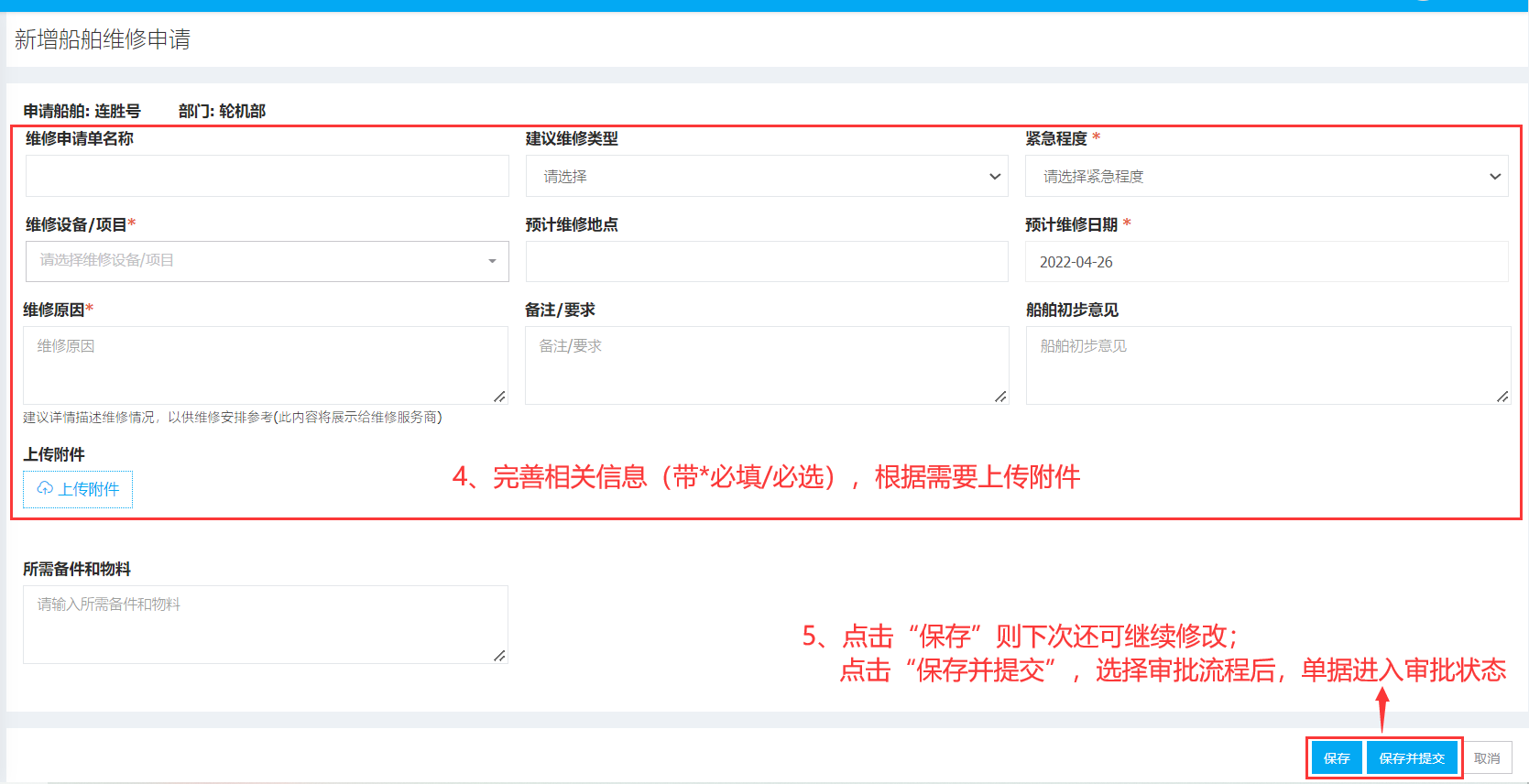This screenshot has width=1529, height=784.
Task: Click the 保存并提交 button
Action: point(1412,758)
